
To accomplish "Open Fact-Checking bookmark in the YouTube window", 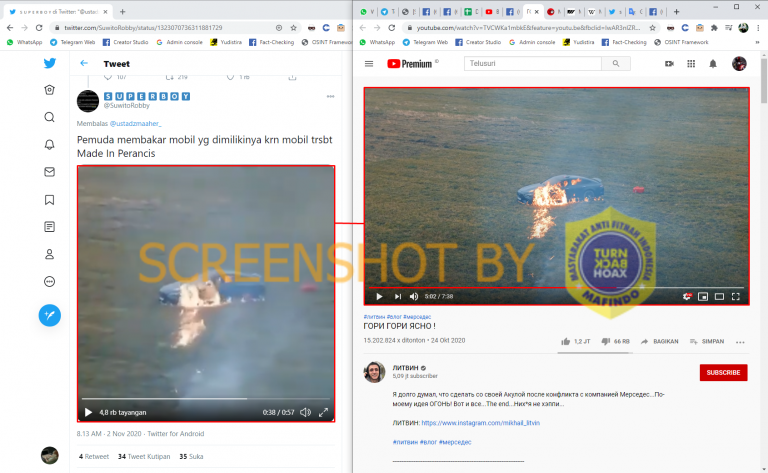I will pos(624,42).
